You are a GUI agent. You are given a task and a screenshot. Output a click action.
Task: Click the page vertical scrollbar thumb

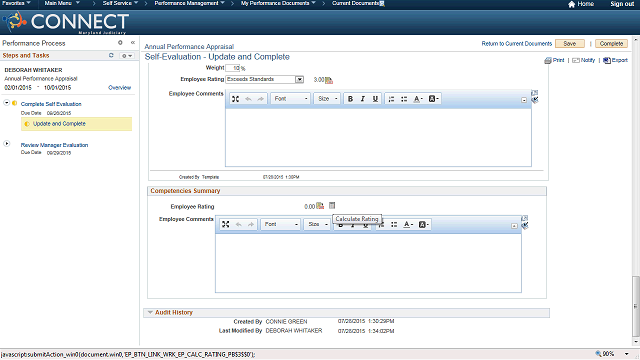coord(636,306)
